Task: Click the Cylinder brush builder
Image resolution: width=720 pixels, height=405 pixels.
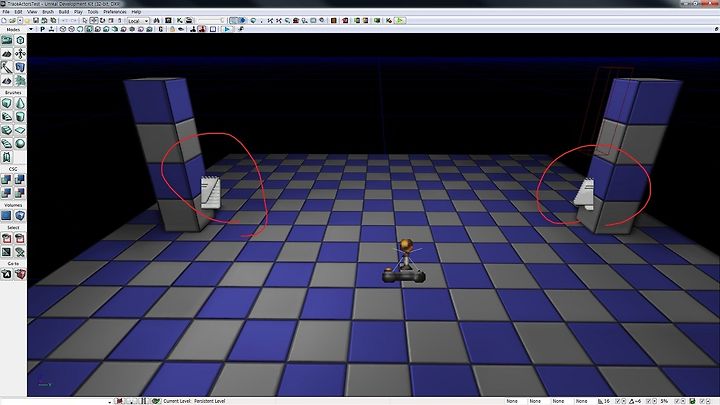Action: [20, 117]
